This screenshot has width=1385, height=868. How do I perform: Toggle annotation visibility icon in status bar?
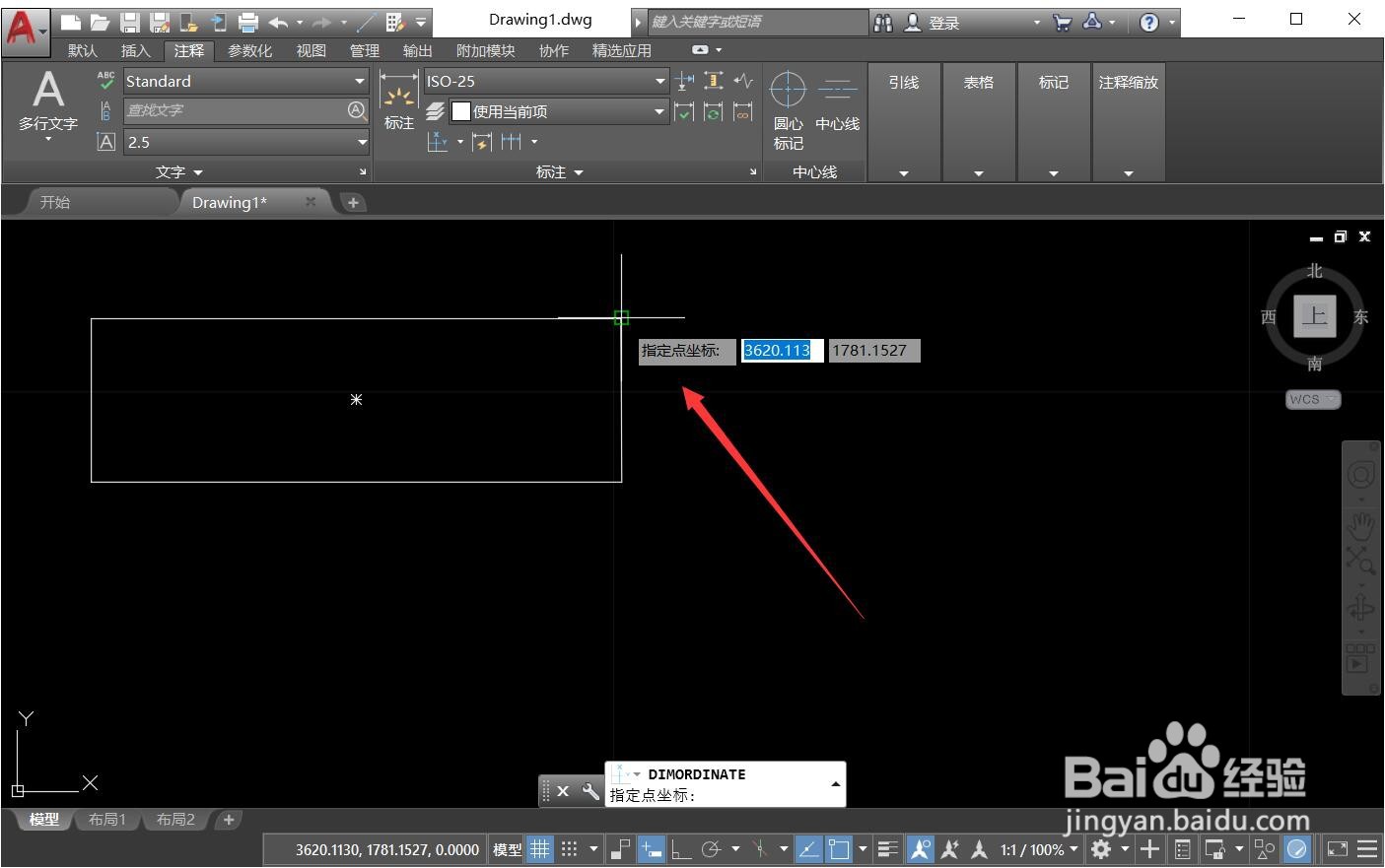(x=920, y=848)
